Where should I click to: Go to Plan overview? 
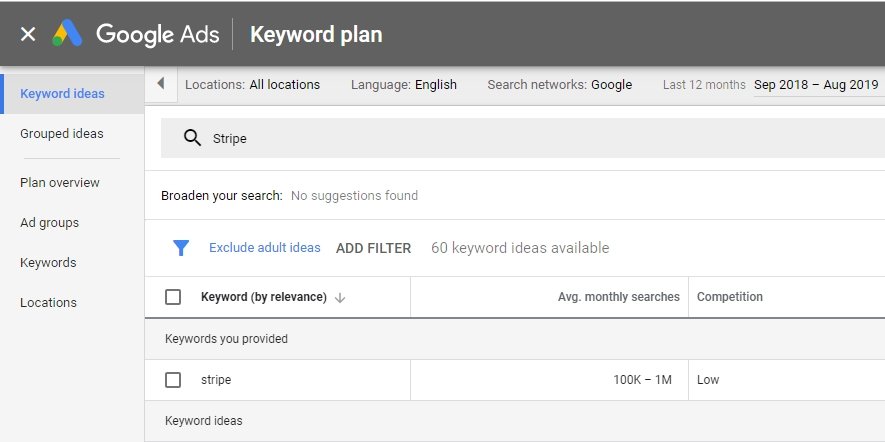60,183
